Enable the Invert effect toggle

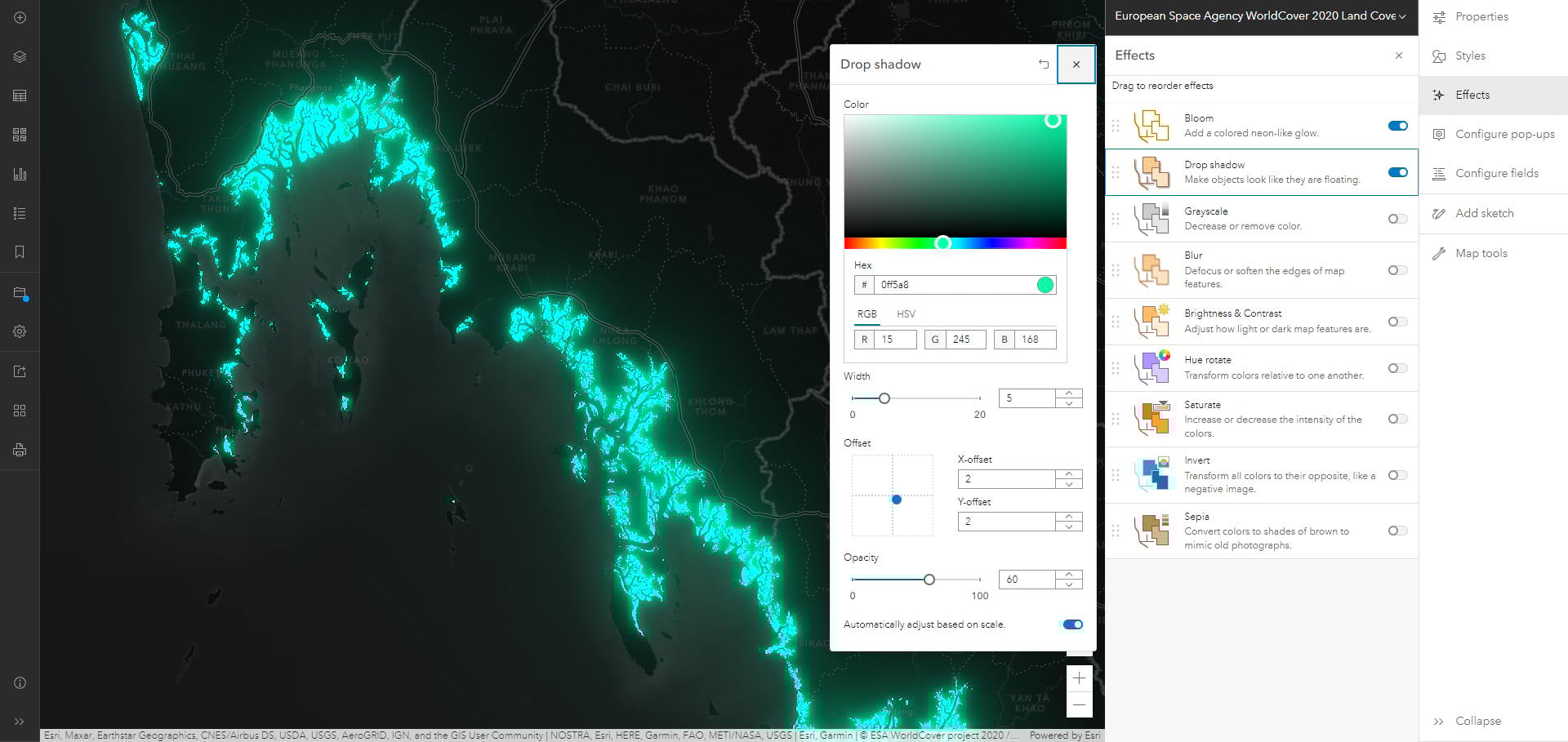(1398, 475)
